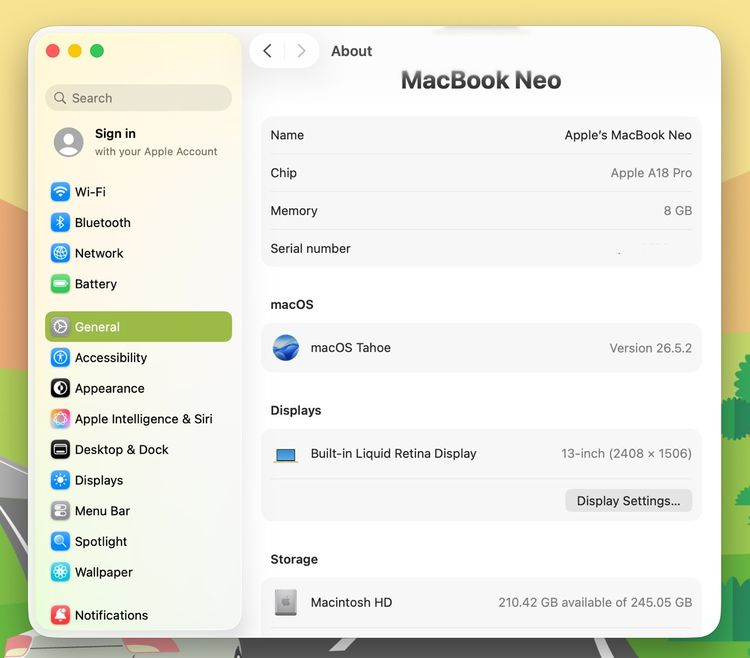Click the Apple Intelligence & Siri icon
The image size is (750, 658).
[60, 418]
